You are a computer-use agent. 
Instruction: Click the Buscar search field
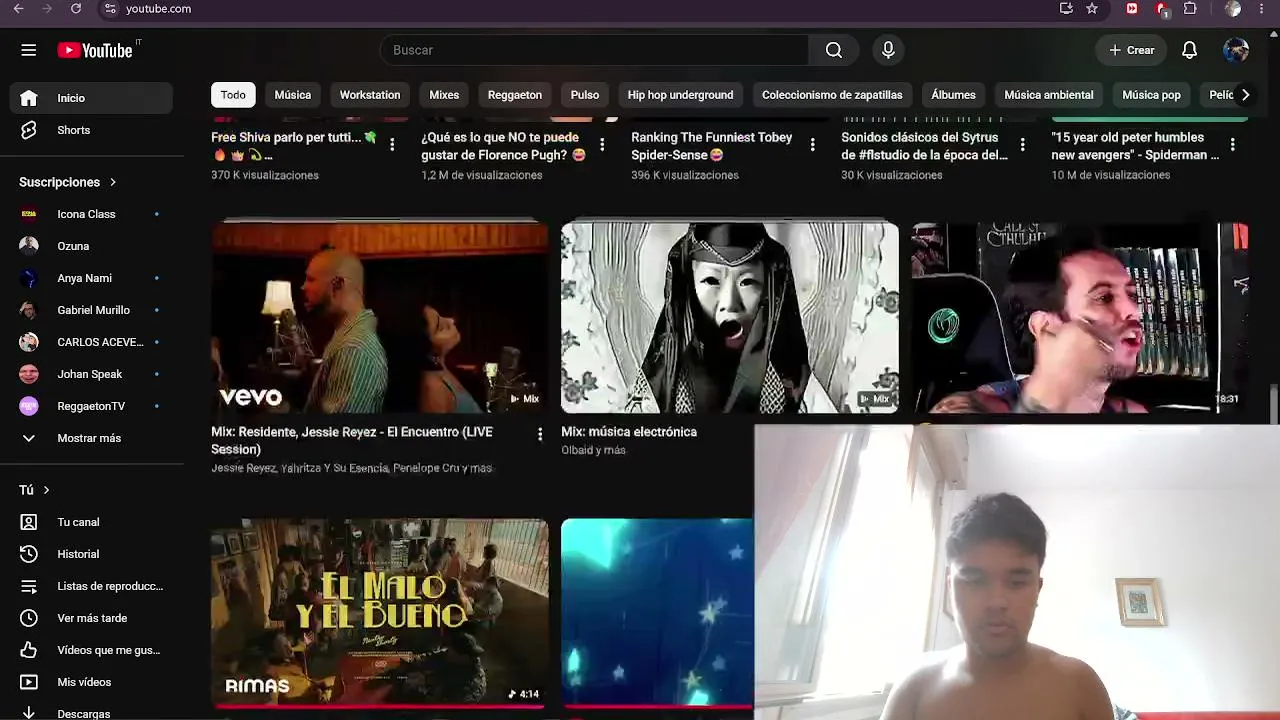tap(595, 50)
